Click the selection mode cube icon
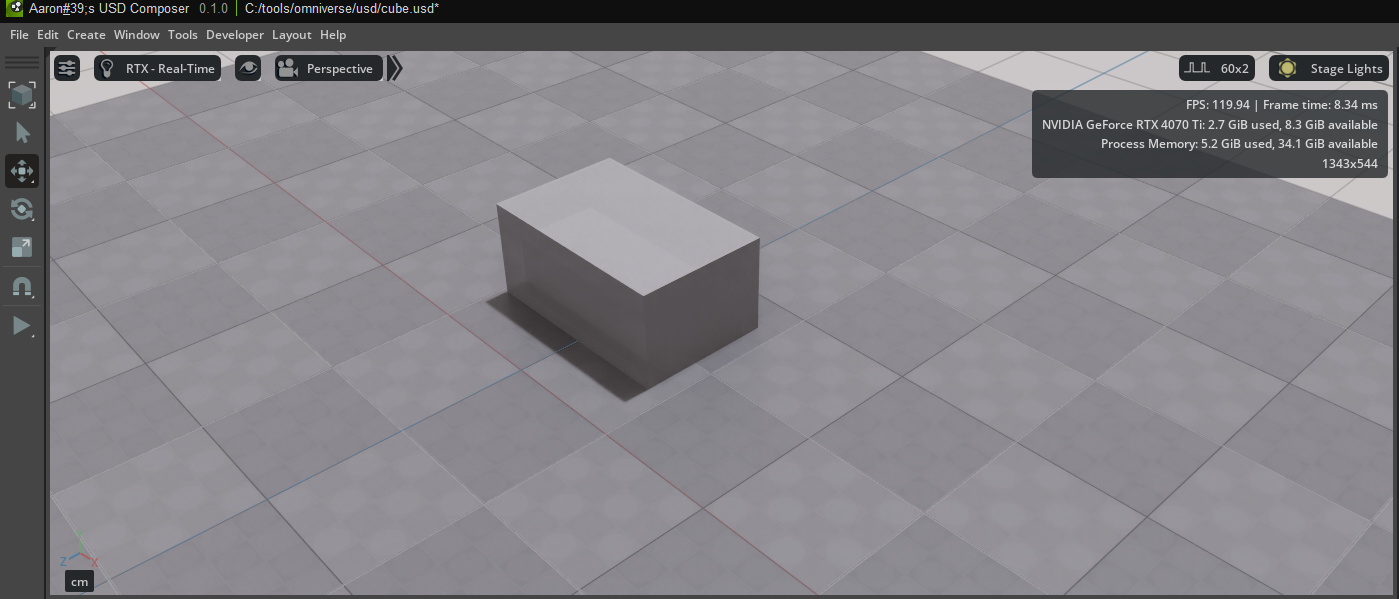Image resolution: width=1399 pixels, height=599 pixels. [x=22, y=95]
